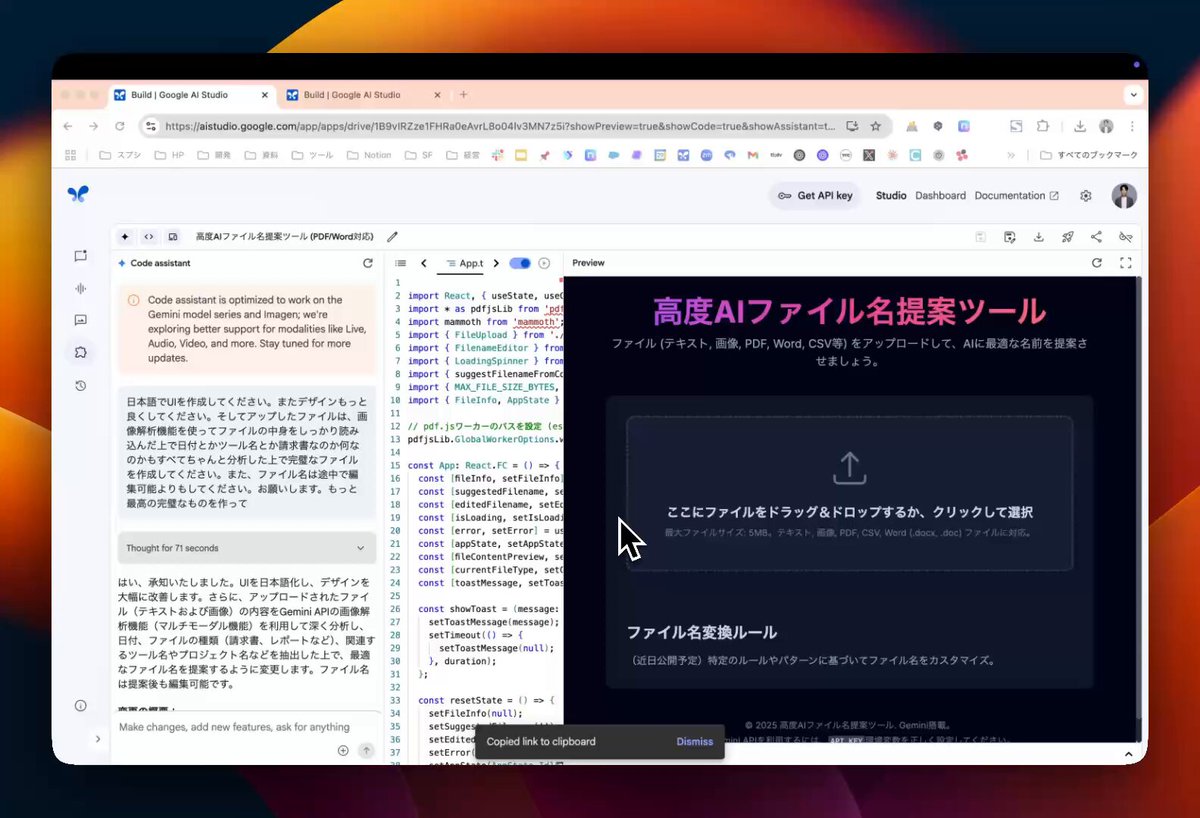Click the Google AI Studio butterfly logo
This screenshot has width=1200, height=818.
[x=78, y=194]
